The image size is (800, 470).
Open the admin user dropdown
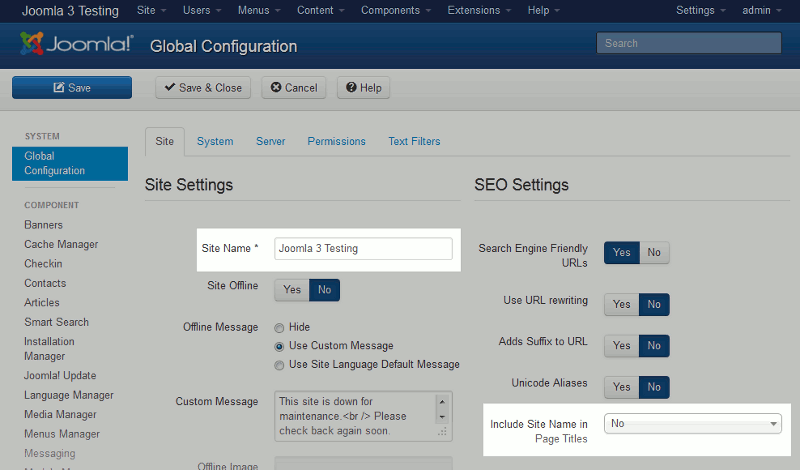(764, 11)
